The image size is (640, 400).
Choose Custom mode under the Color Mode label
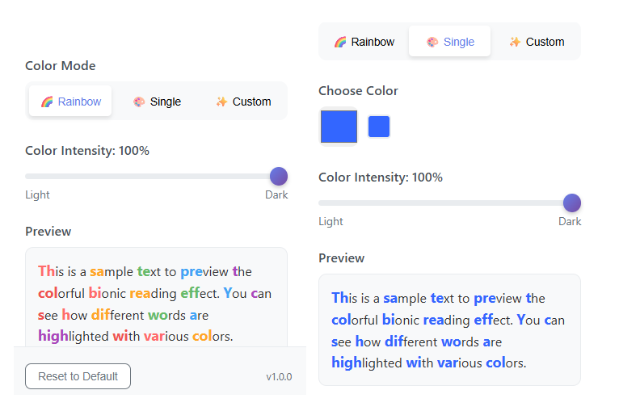(x=243, y=102)
